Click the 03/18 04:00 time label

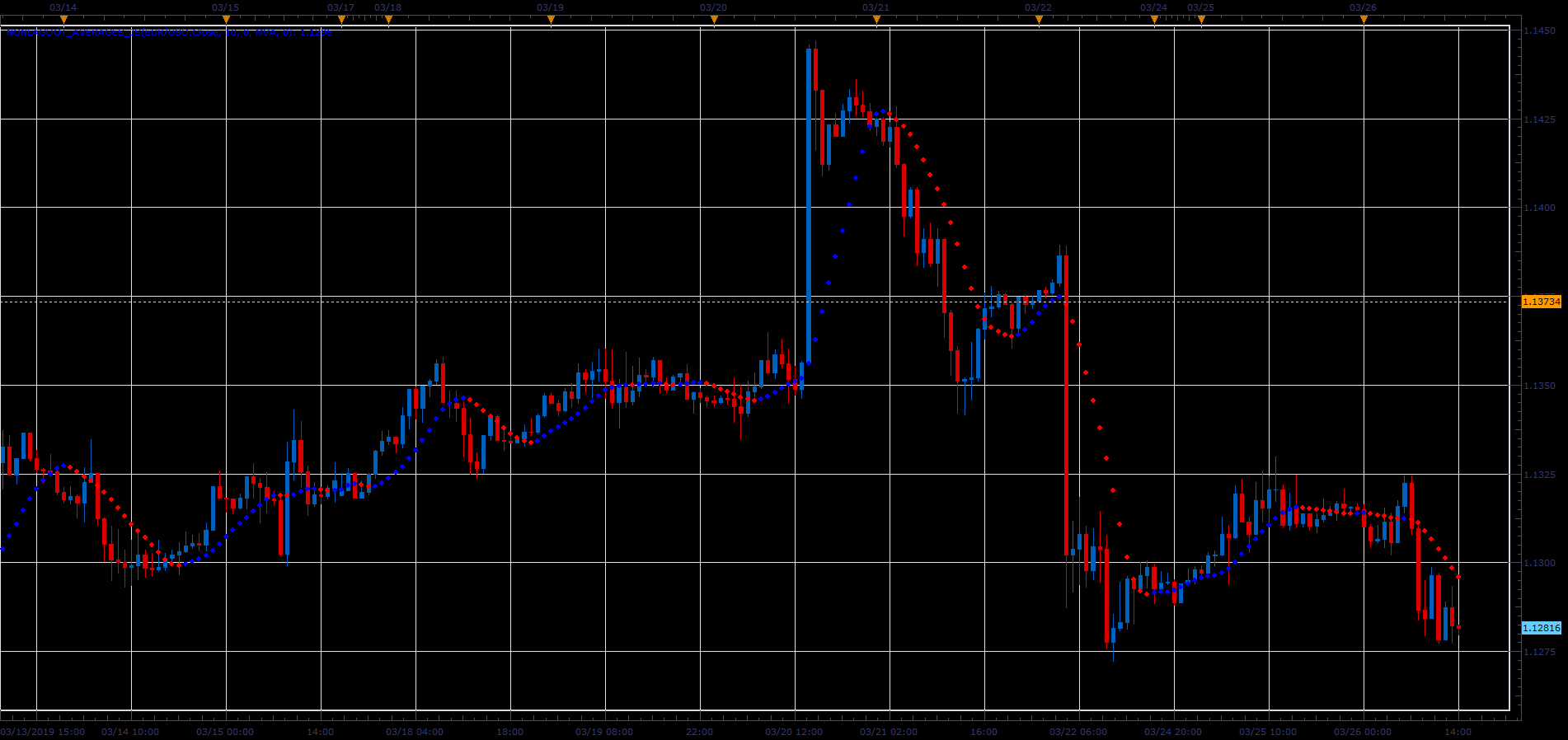[x=415, y=732]
